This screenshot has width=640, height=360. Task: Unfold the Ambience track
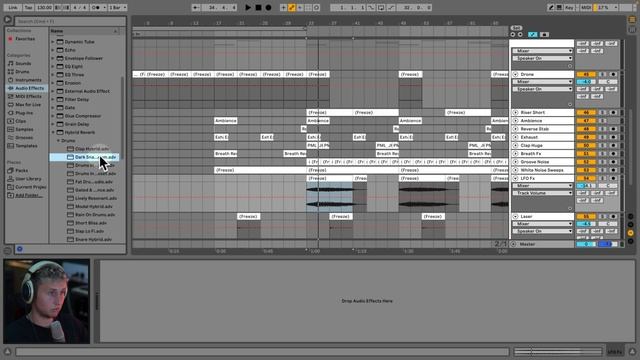pyautogui.click(x=516, y=121)
